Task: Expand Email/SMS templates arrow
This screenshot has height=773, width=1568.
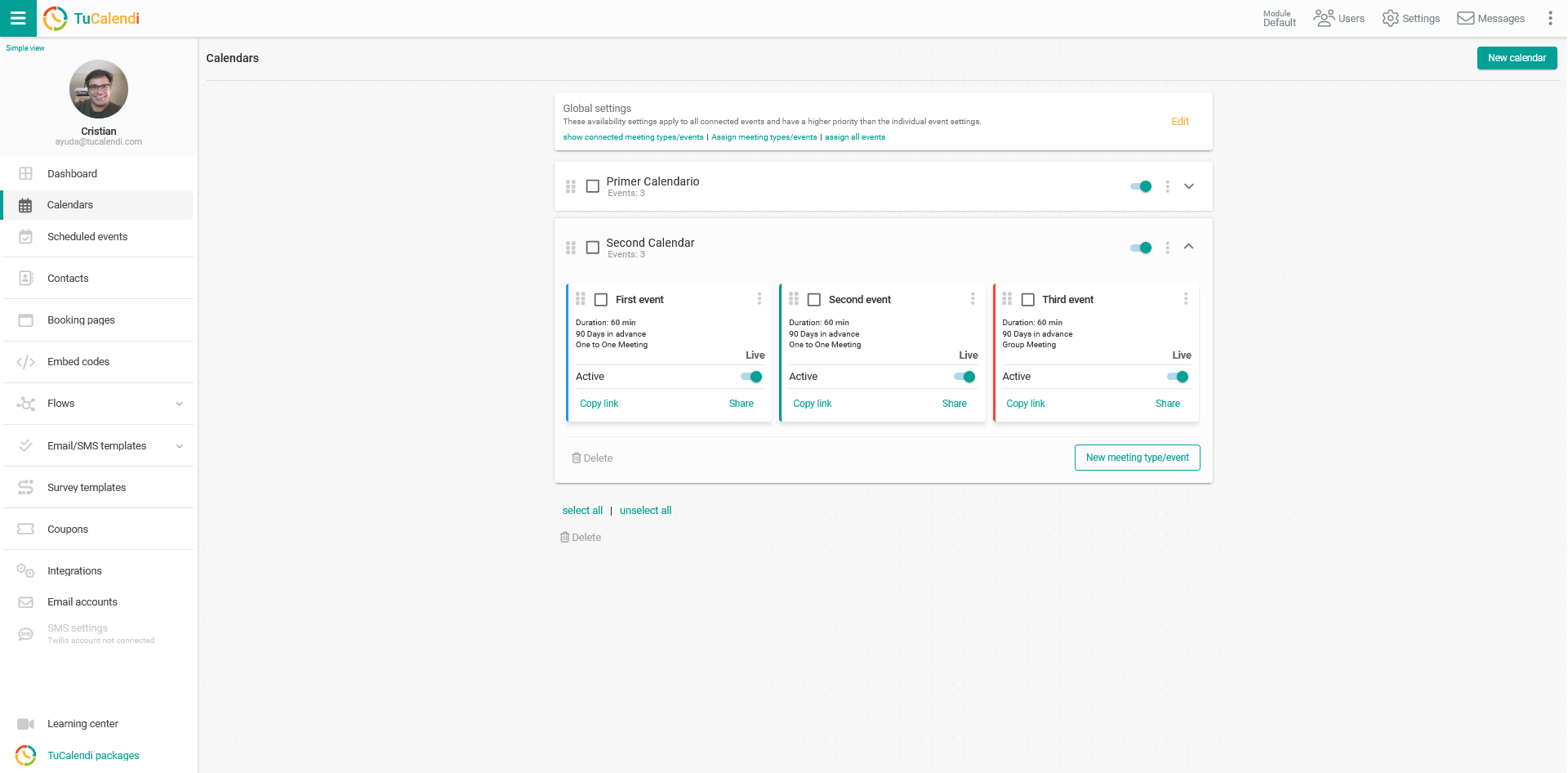Action: (x=180, y=446)
